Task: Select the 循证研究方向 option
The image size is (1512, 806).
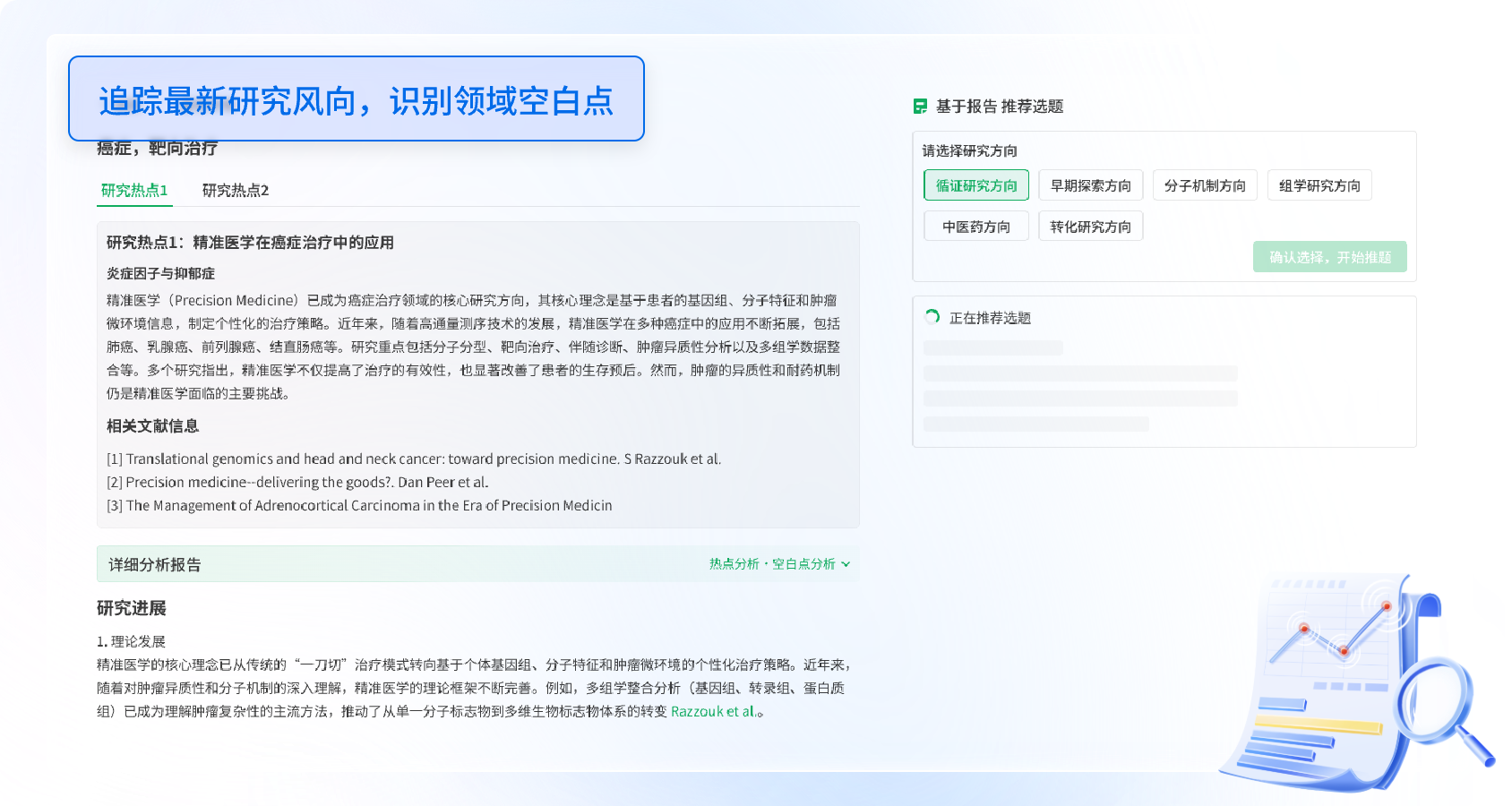Action: (975, 184)
